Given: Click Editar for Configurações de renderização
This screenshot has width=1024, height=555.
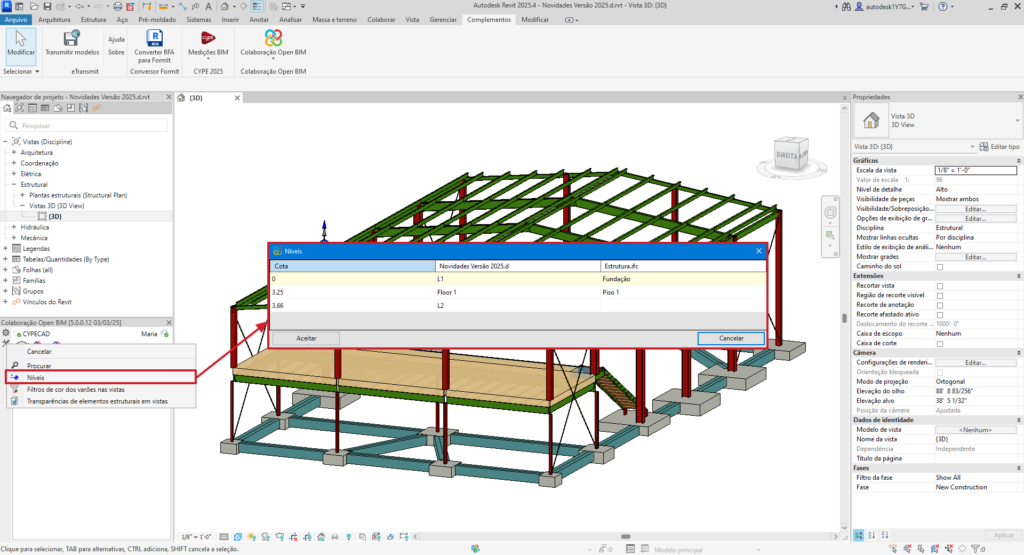Looking at the screenshot, I should point(975,362).
